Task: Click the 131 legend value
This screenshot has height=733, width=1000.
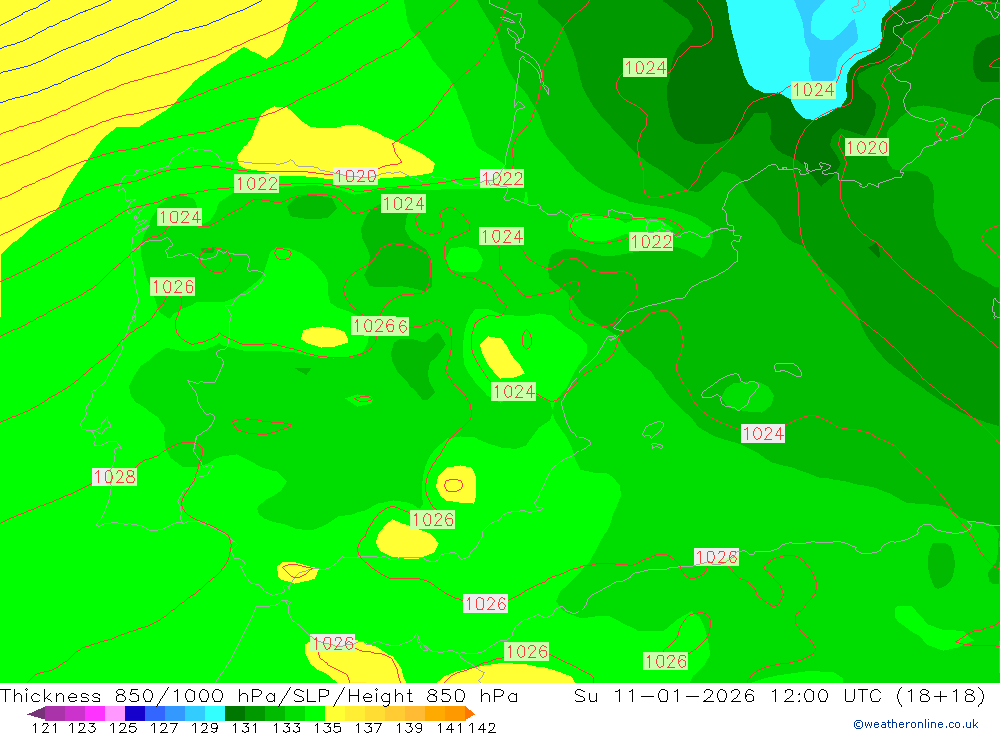Action: tap(245, 727)
